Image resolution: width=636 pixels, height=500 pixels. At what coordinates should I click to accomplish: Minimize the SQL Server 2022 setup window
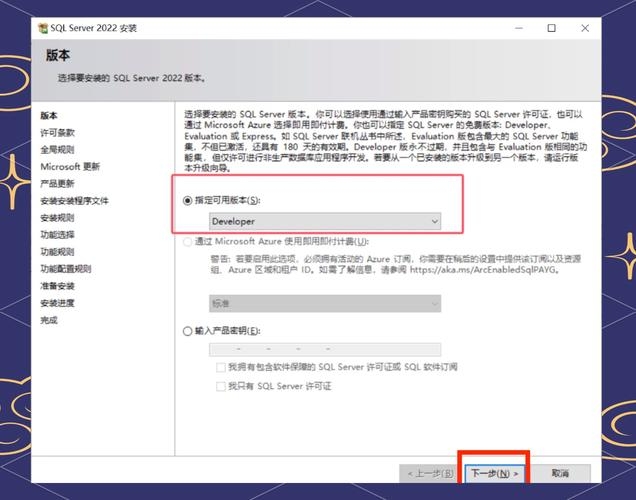519,28
